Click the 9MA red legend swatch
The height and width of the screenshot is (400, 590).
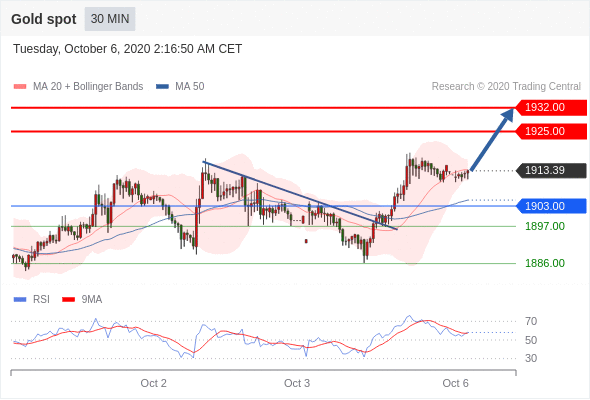(68, 300)
